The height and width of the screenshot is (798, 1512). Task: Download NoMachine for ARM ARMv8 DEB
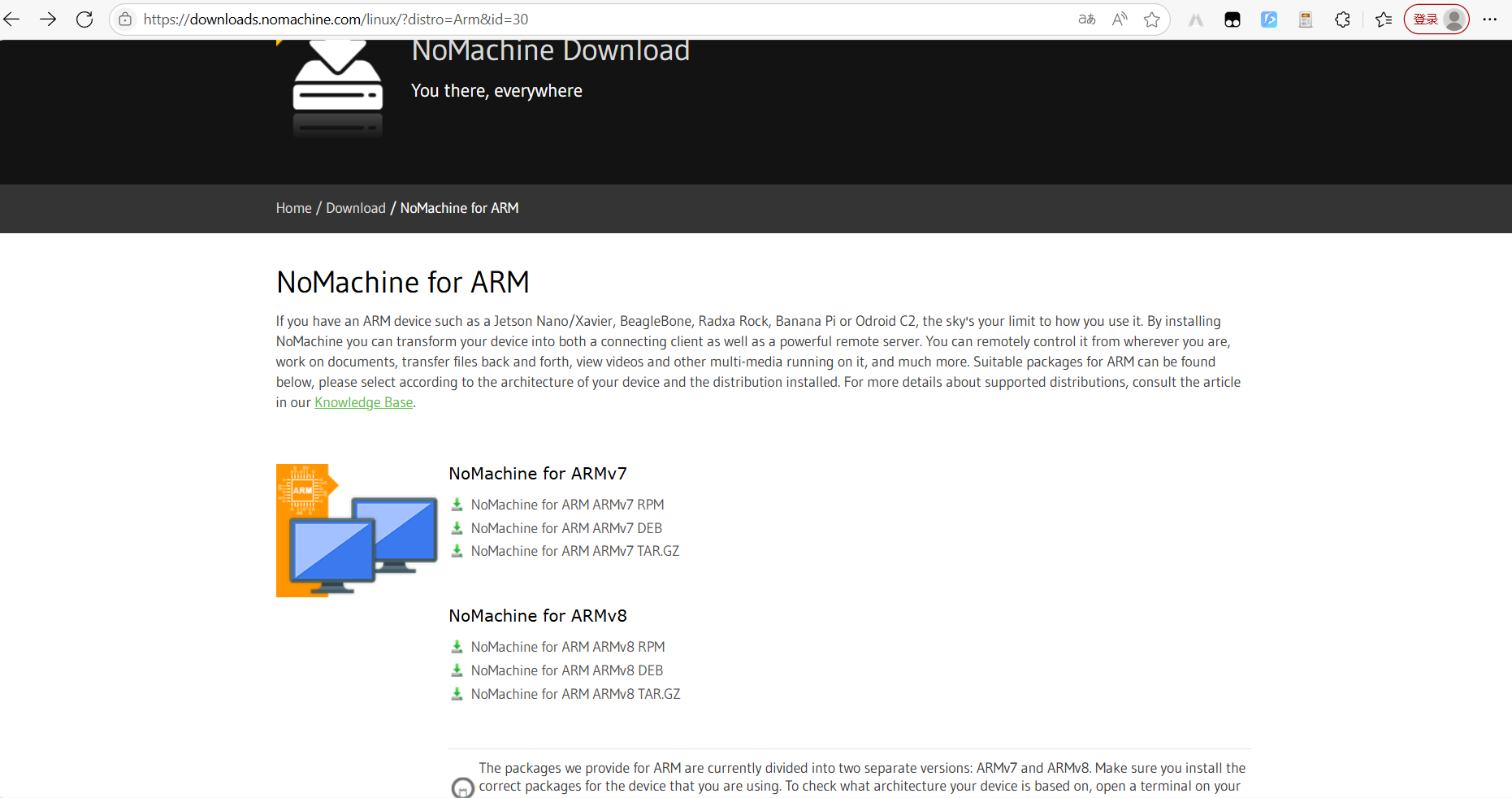(567, 670)
